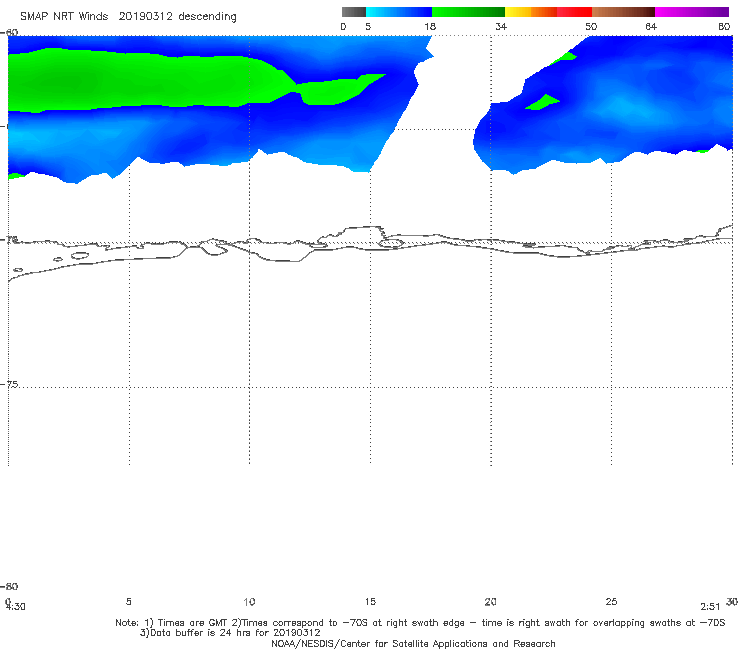The width and height of the screenshot is (740, 650).
Task: Click the colorbar scale value 18
Action: pyautogui.click(x=430, y=27)
